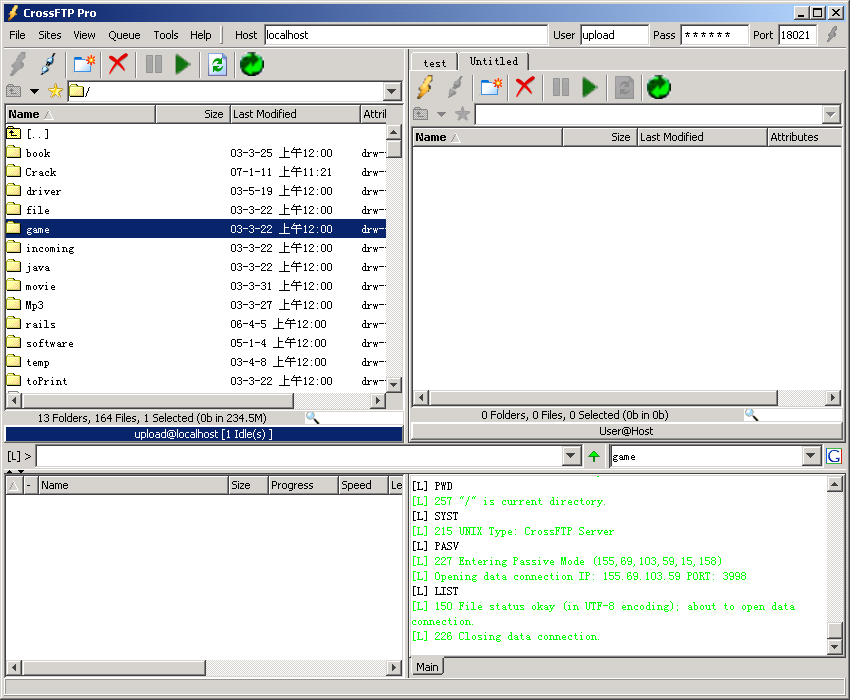Select the software folder
850x700 pixels.
[x=196, y=343]
